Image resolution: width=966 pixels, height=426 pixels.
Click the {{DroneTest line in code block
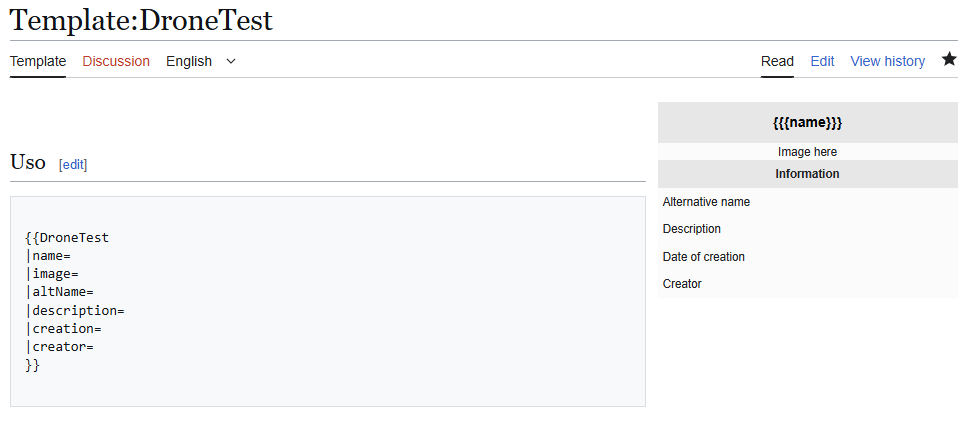tap(67, 238)
